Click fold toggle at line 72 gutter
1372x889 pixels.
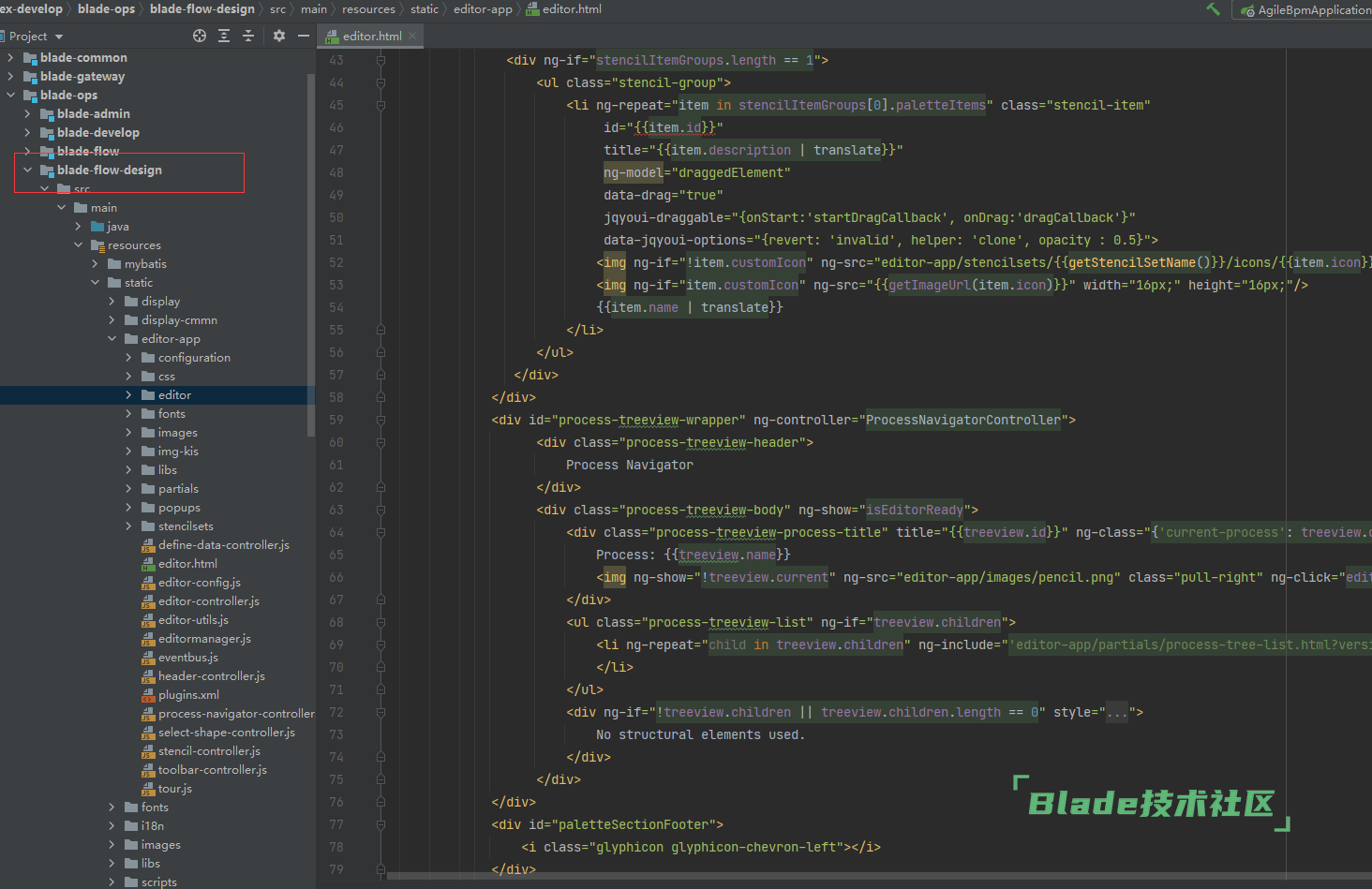380,712
